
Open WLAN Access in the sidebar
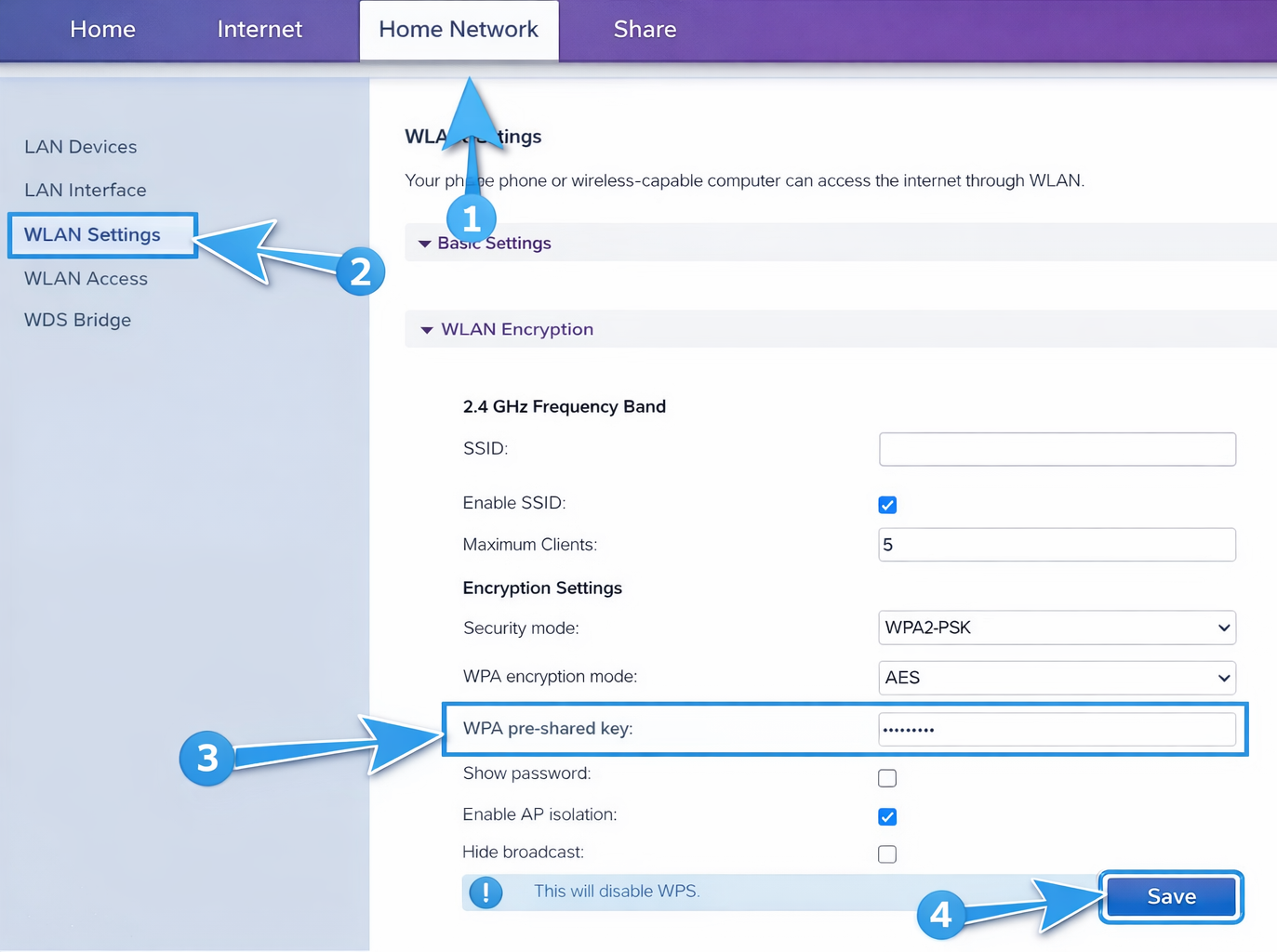coord(86,279)
